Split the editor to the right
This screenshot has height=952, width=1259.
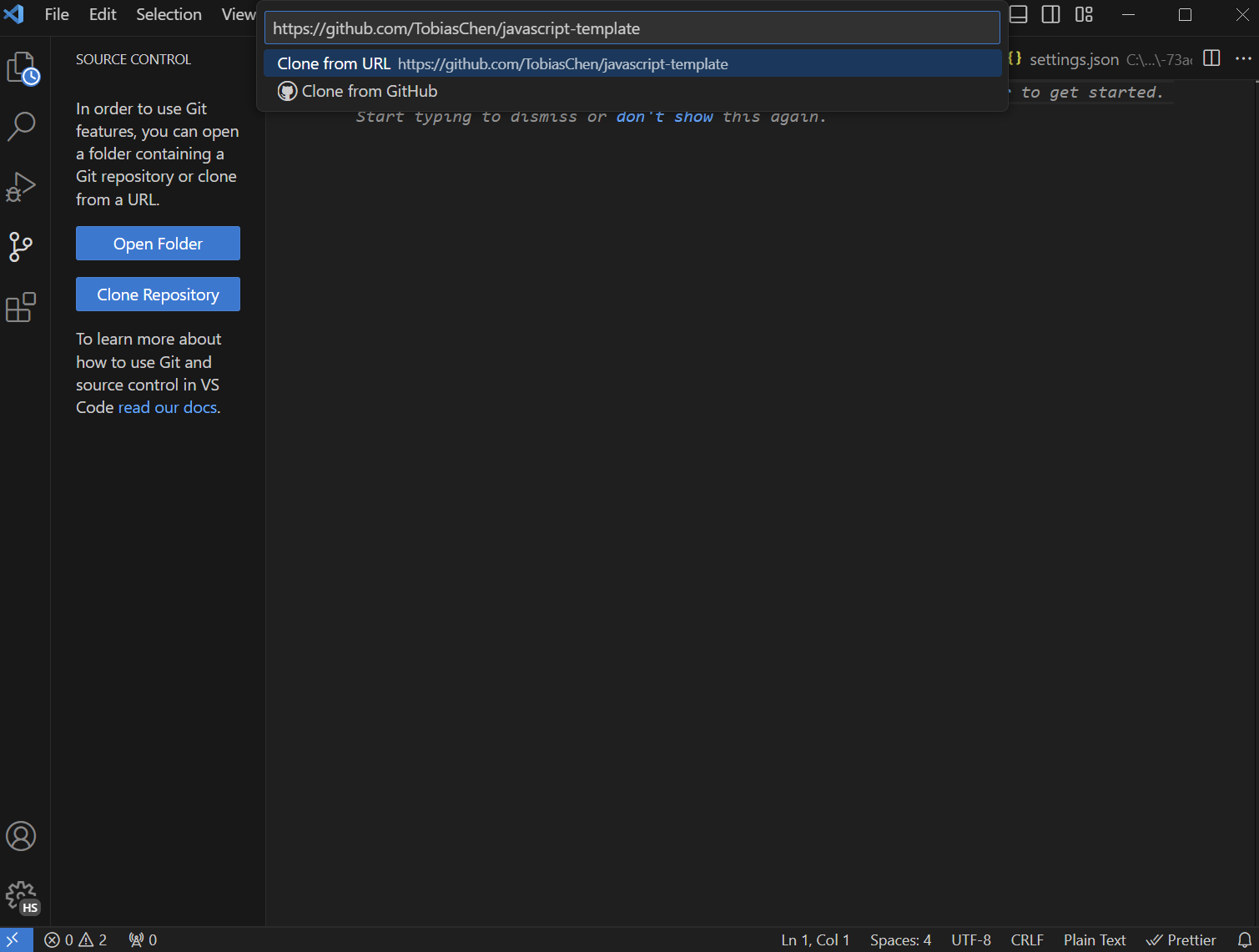tap(1212, 58)
